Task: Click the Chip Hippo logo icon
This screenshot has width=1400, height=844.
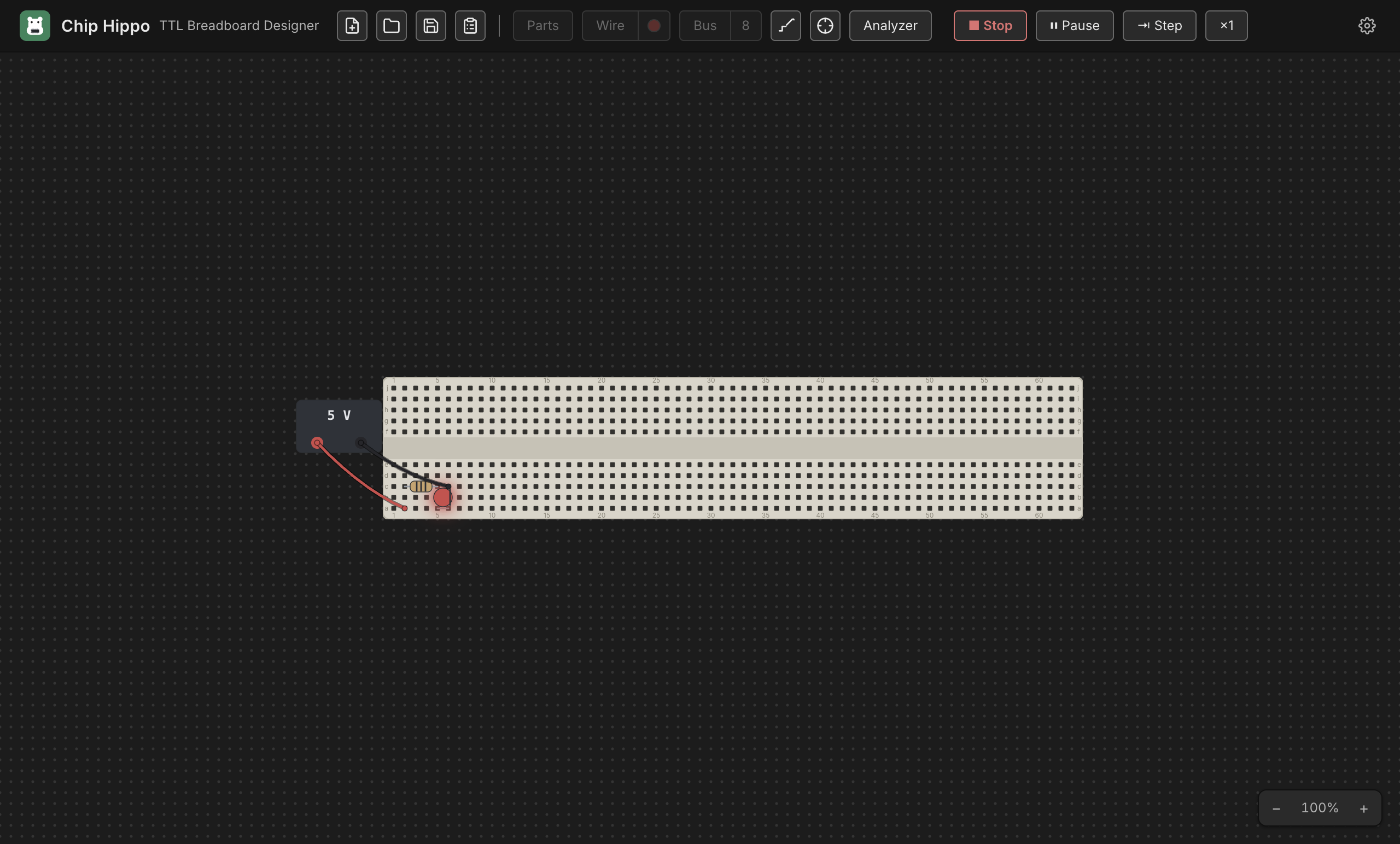Action: tap(34, 26)
